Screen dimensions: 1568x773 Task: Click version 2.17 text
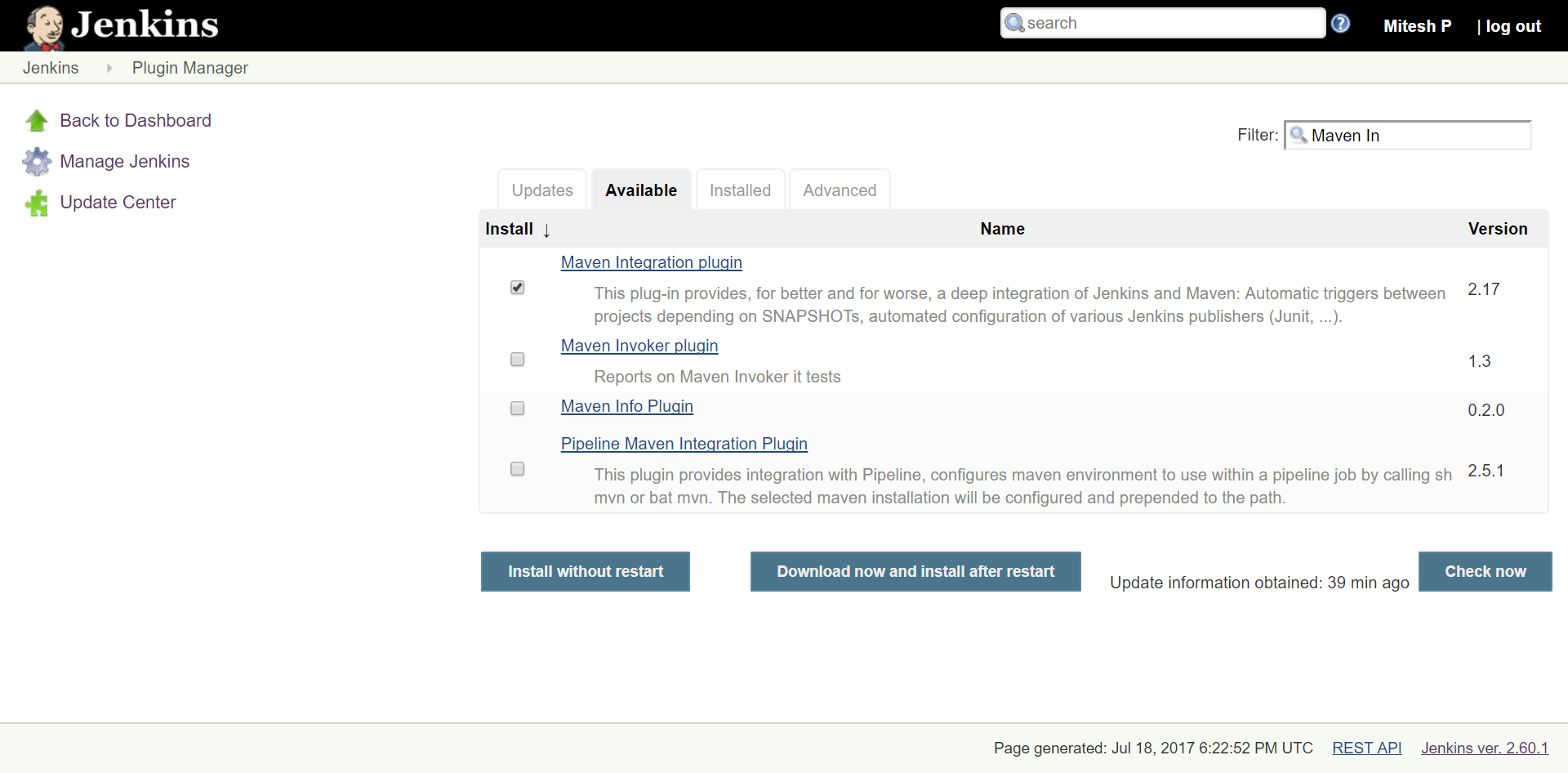pyautogui.click(x=1484, y=289)
